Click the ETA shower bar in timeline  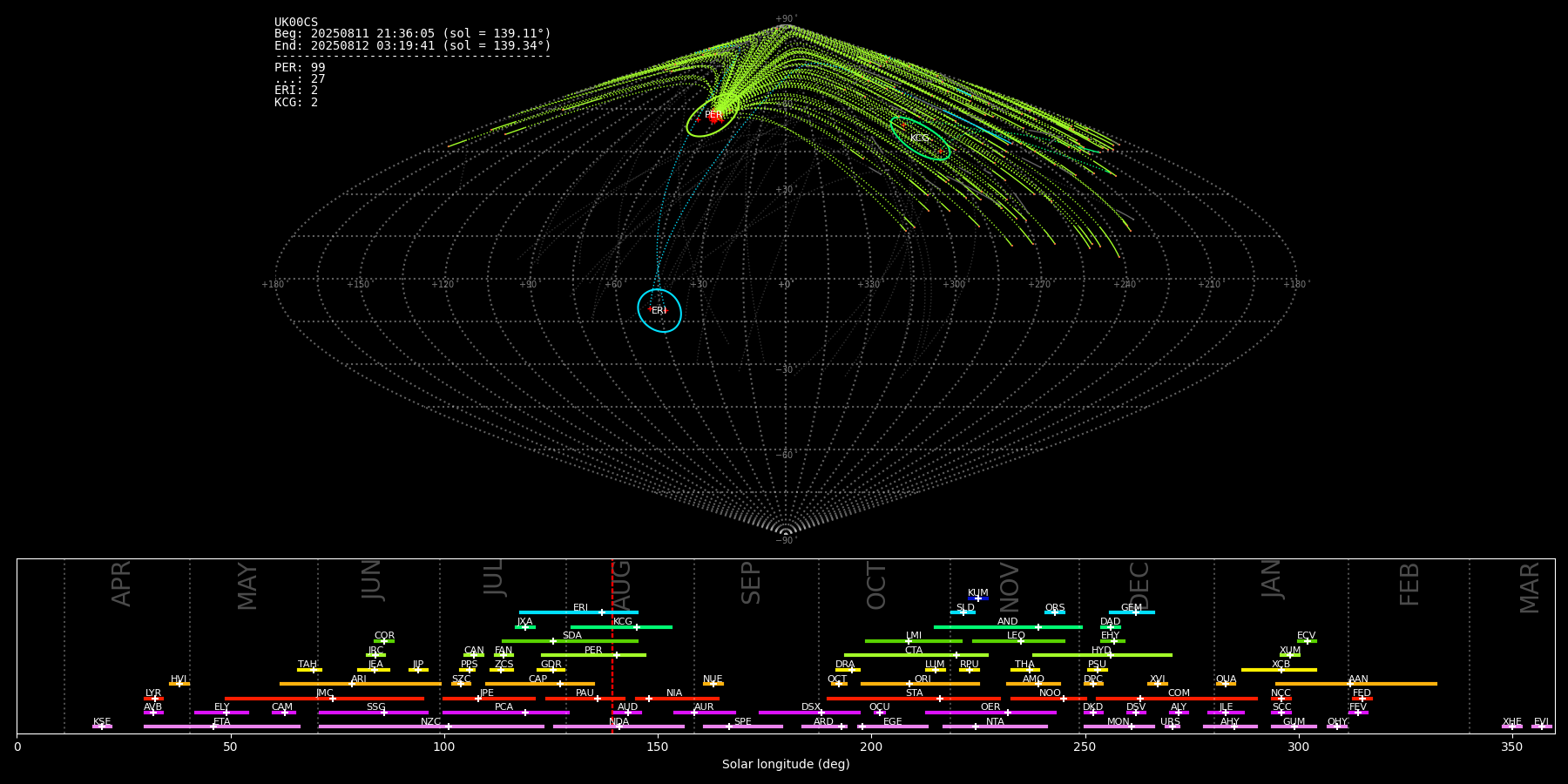point(222,727)
